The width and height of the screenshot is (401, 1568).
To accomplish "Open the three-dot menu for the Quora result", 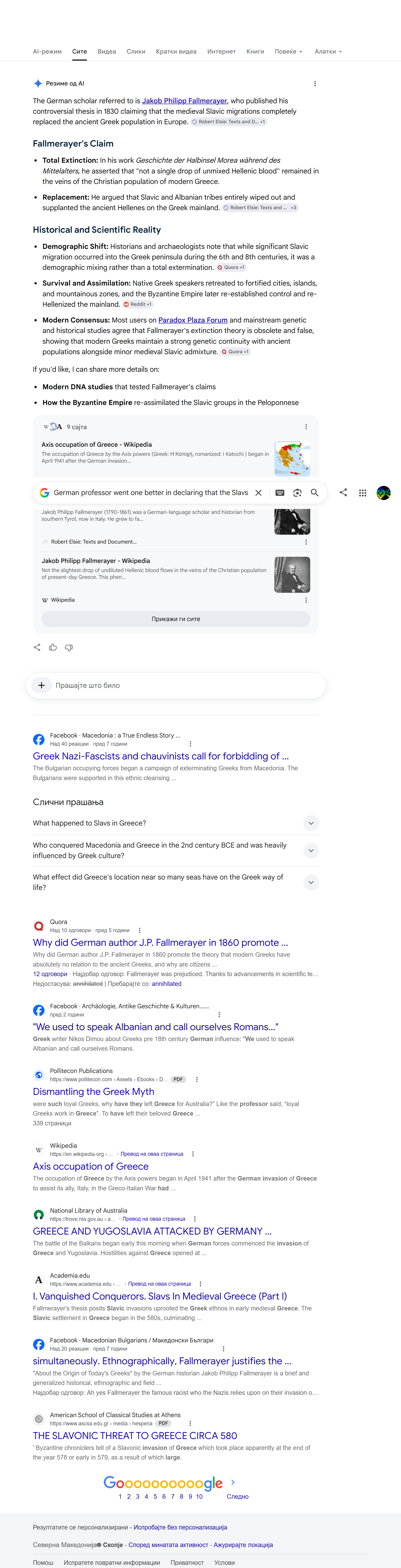I will [x=140, y=930].
